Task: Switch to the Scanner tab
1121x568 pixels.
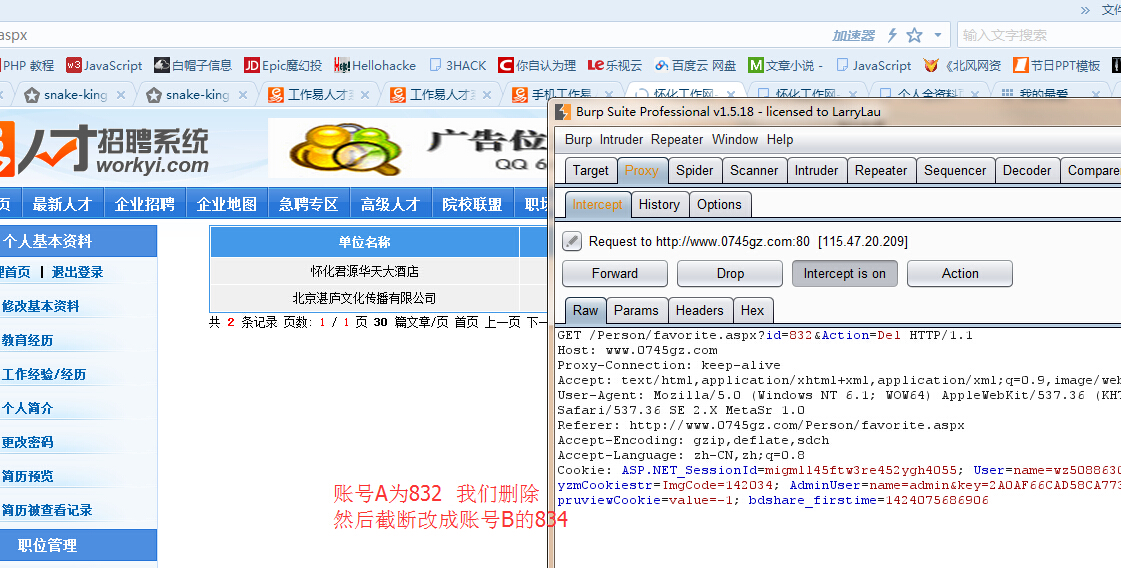Action: pyautogui.click(x=754, y=170)
